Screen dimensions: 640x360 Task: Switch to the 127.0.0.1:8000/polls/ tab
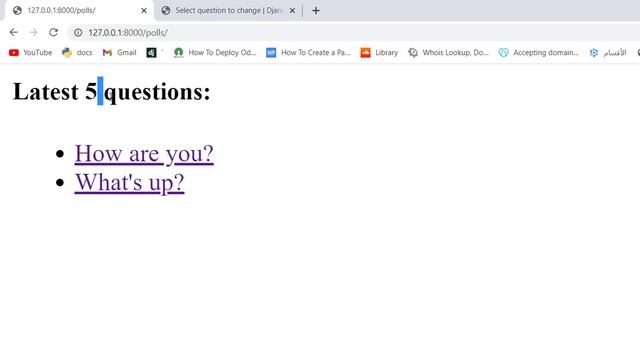point(78,11)
